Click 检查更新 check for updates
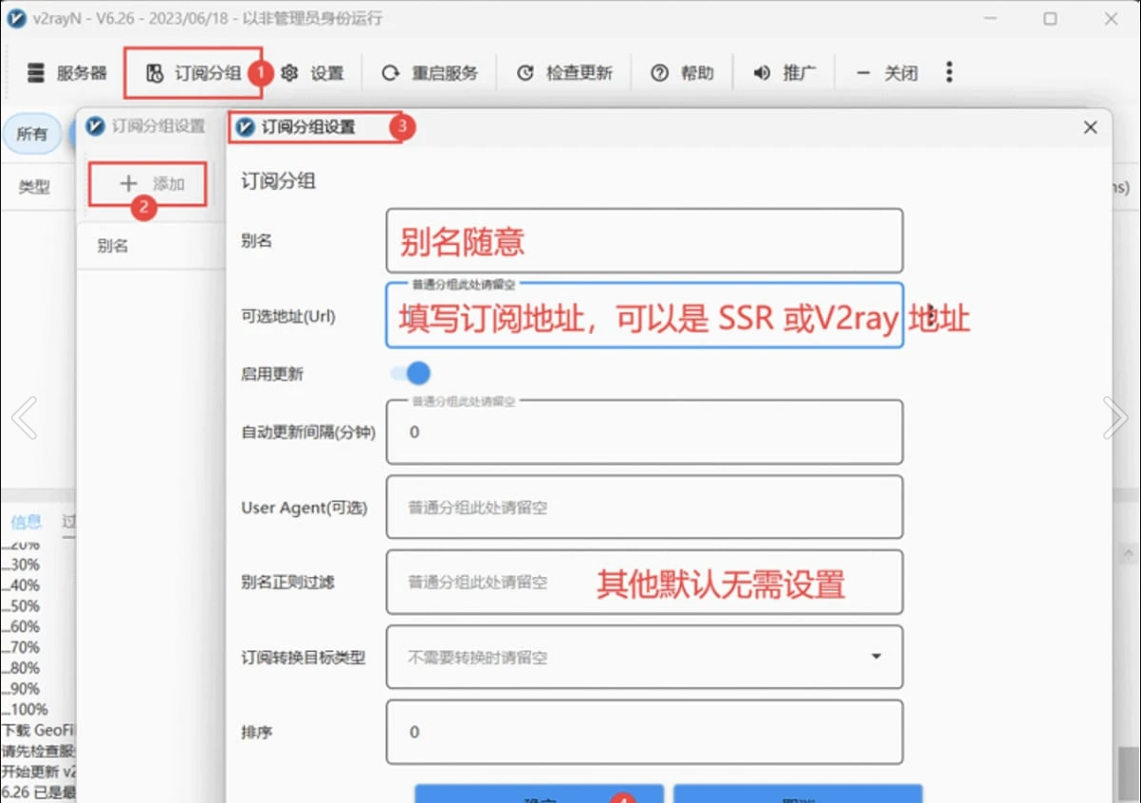The height and width of the screenshot is (803, 1141). coord(565,73)
